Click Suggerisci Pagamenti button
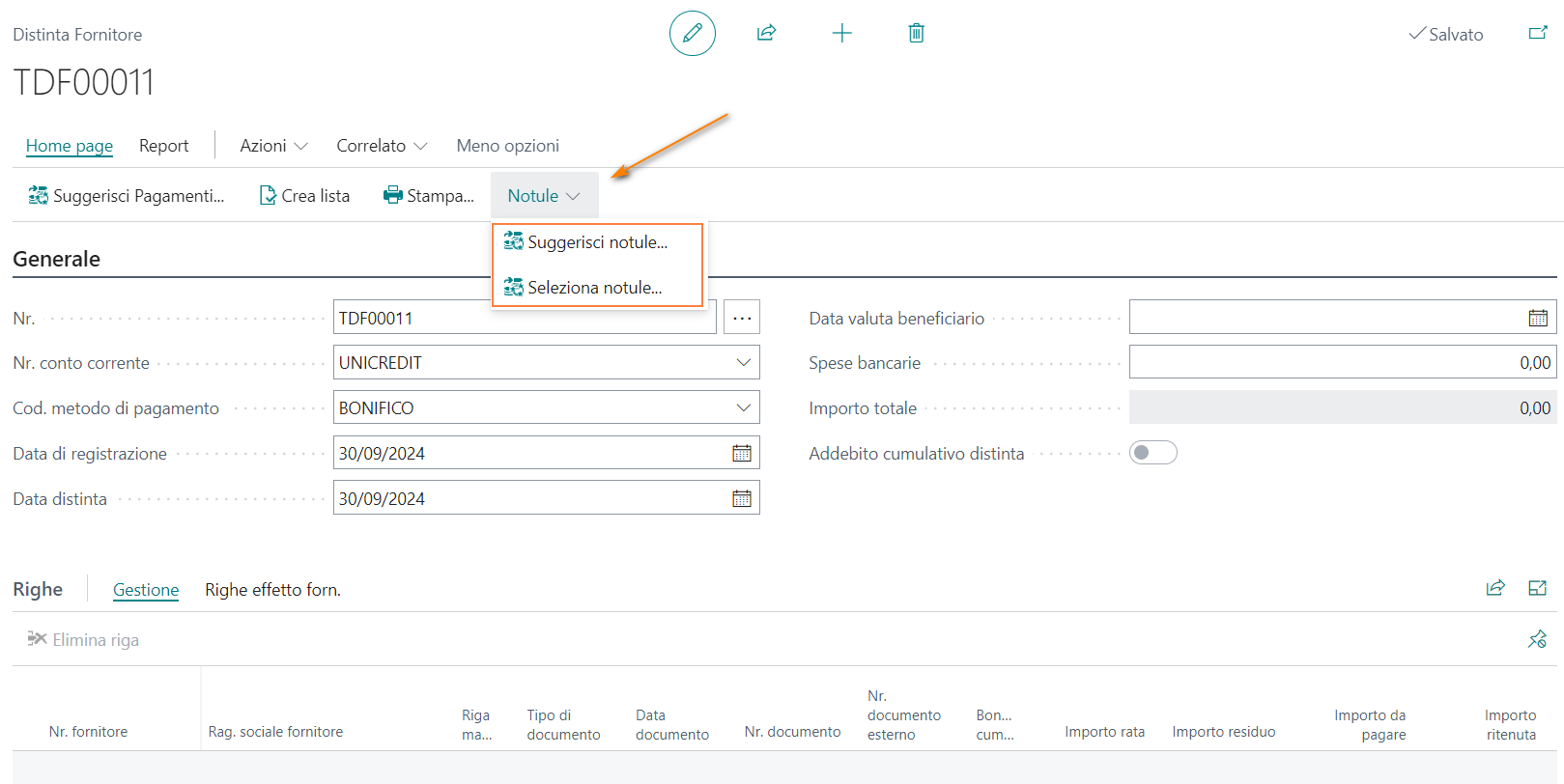1564x784 pixels. [x=127, y=196]
